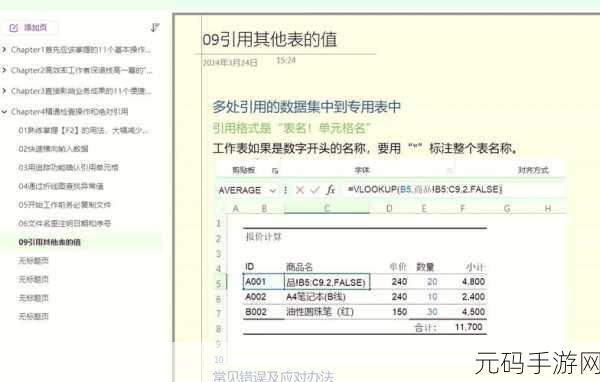Click the cell 油性圆珠笔(红)
Screen dimensions: 600x382
[x=320, y=312]
